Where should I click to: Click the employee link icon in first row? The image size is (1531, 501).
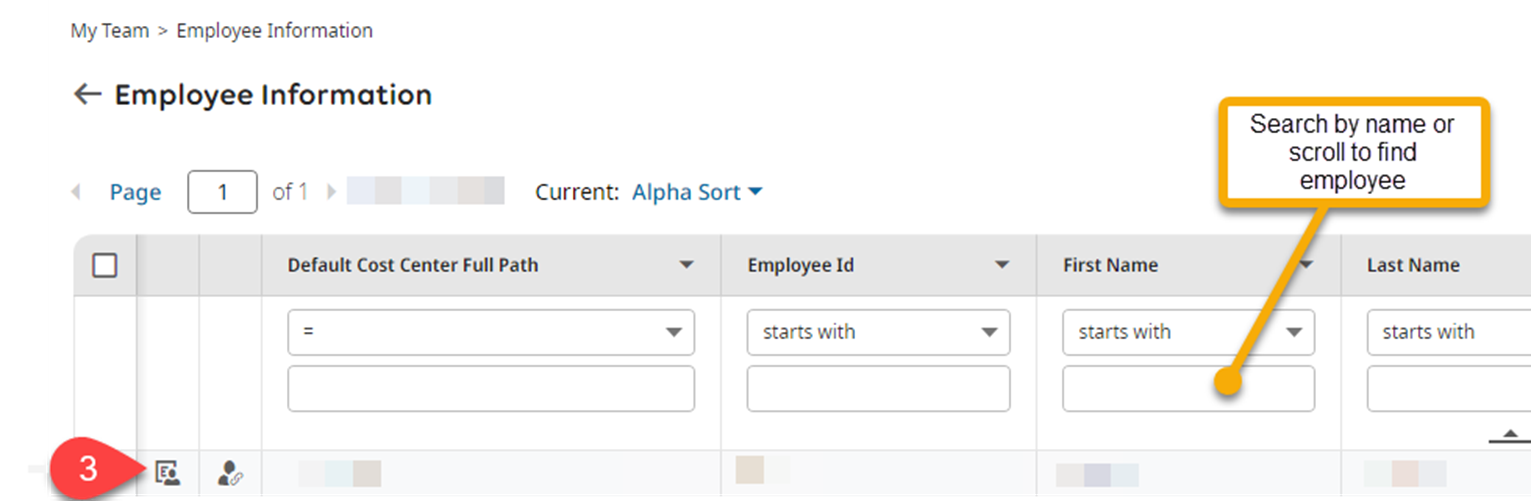(230, 473)
